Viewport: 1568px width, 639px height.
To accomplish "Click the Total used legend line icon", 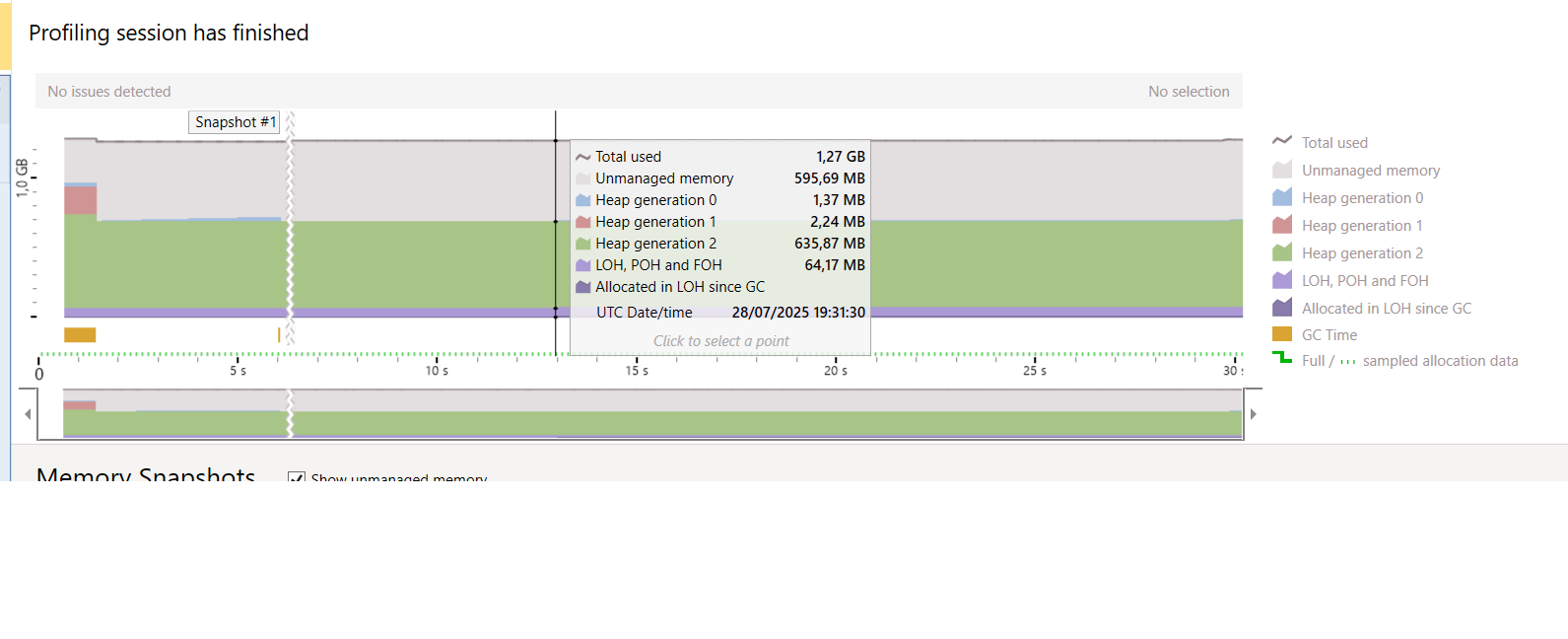I will click(1281, 141).
